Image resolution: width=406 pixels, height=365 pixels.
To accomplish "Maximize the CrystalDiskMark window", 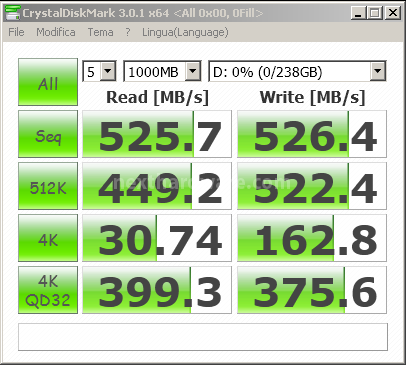I will [375, 13].
